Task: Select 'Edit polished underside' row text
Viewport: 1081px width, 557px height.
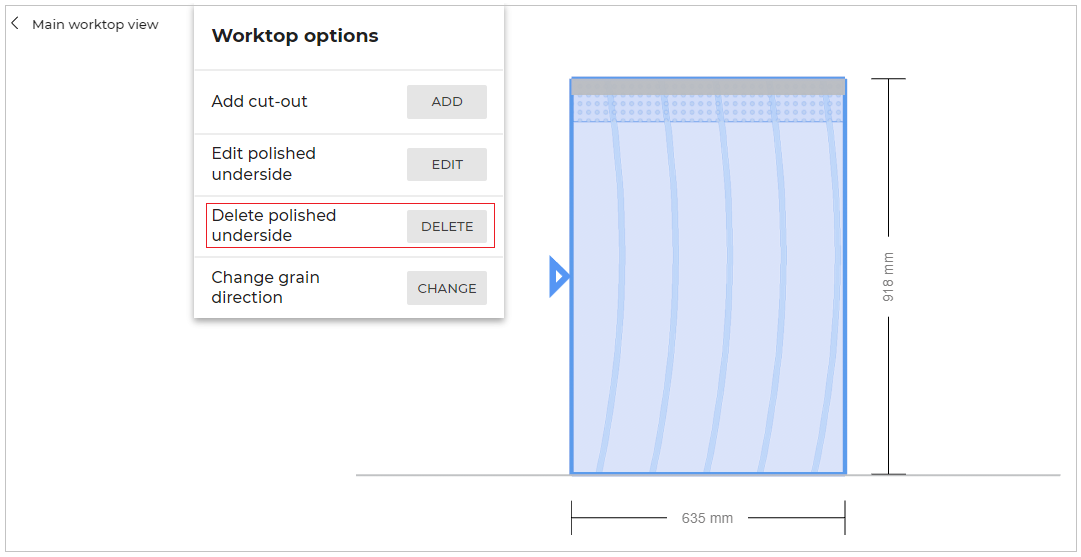Action: tap(264, 164)
